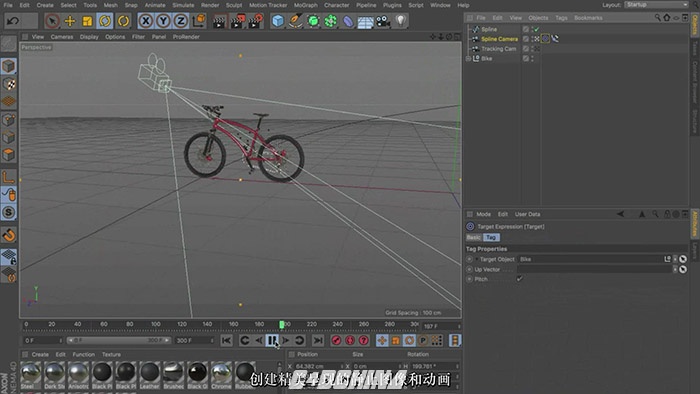Open the Character menu
This screenshot has height=394, width=700.
[x=337, y=5]
